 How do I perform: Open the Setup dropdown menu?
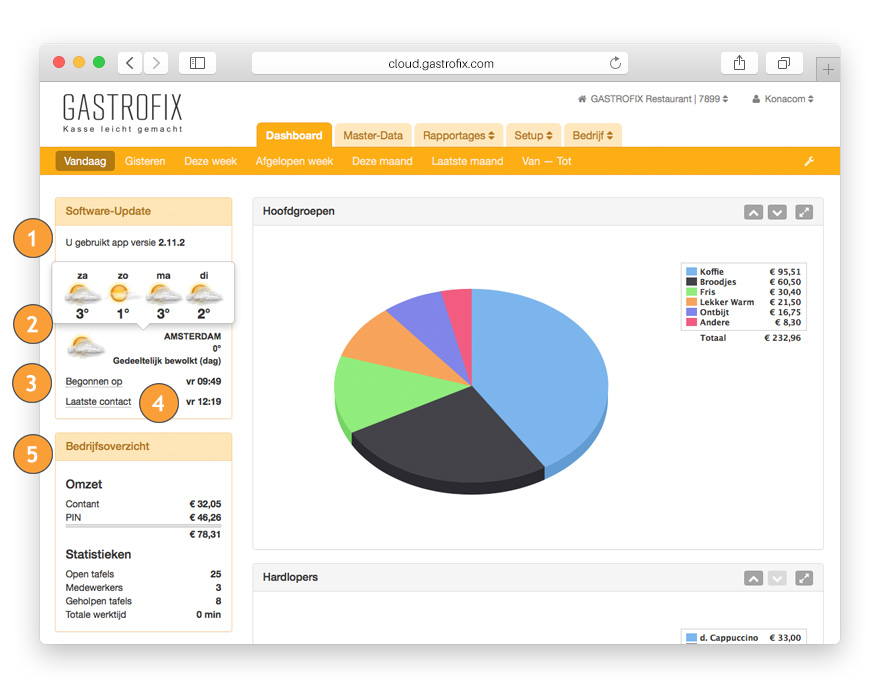(x=534, y=135)
